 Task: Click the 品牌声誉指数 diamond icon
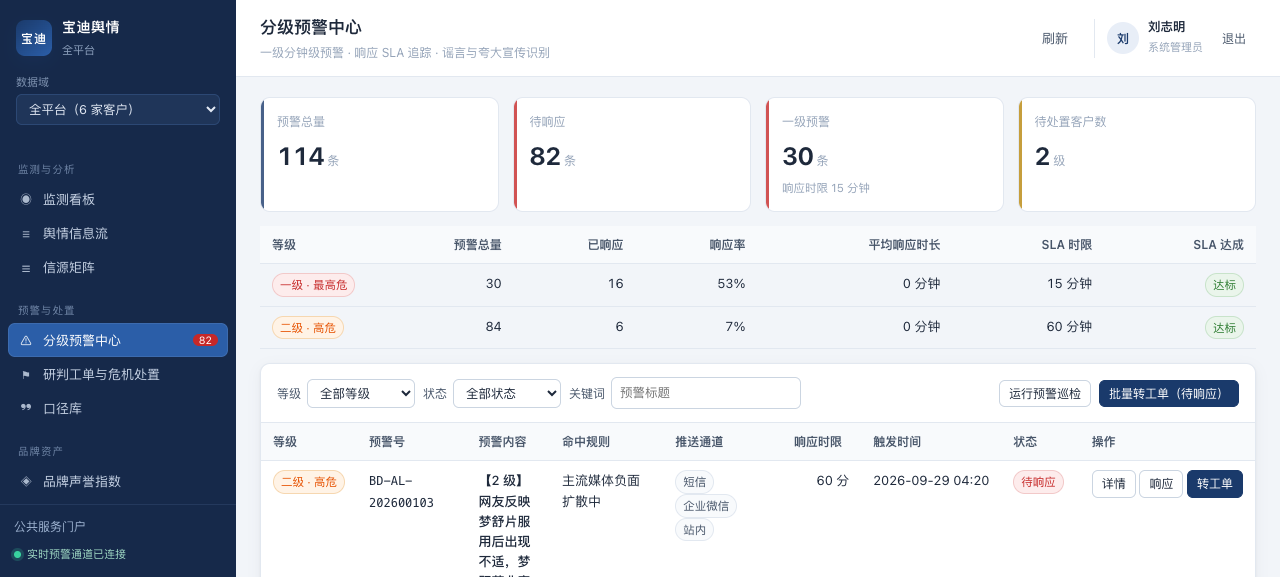click(26, 481)
